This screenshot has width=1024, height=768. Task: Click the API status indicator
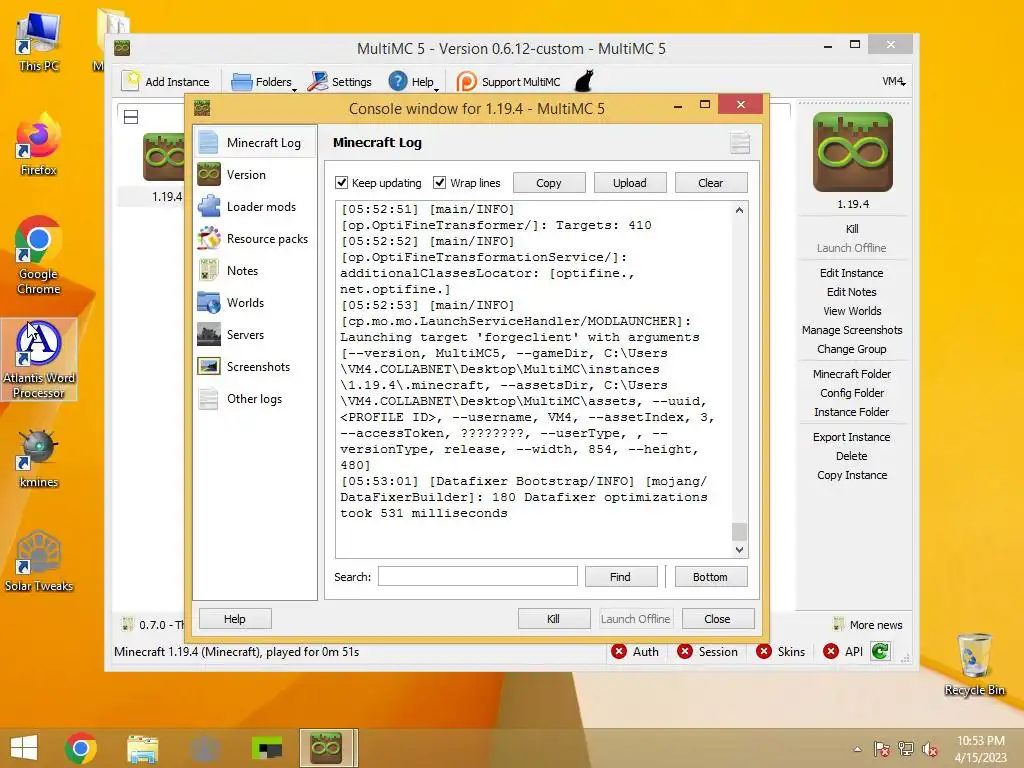coord(843,652)
